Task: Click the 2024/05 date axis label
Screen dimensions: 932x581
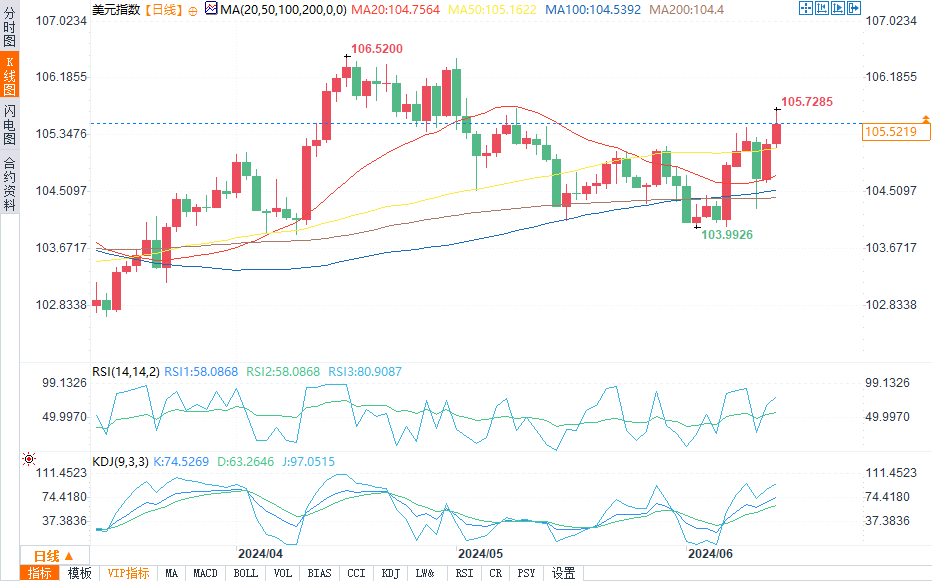Action: coord(480,554)
